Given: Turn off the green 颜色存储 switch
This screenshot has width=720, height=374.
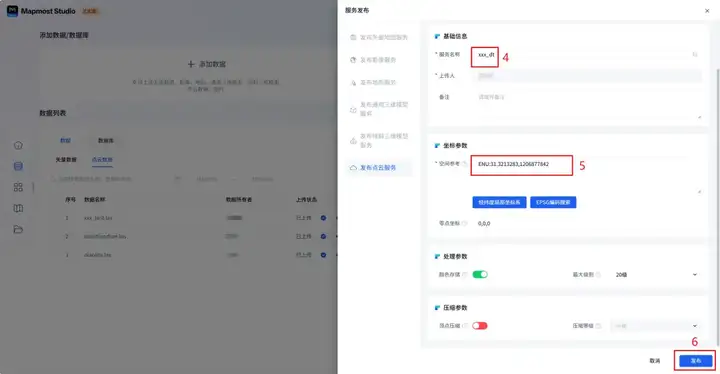Looking at the screenshot, I should pyautogui.click(x=480, y=274).
